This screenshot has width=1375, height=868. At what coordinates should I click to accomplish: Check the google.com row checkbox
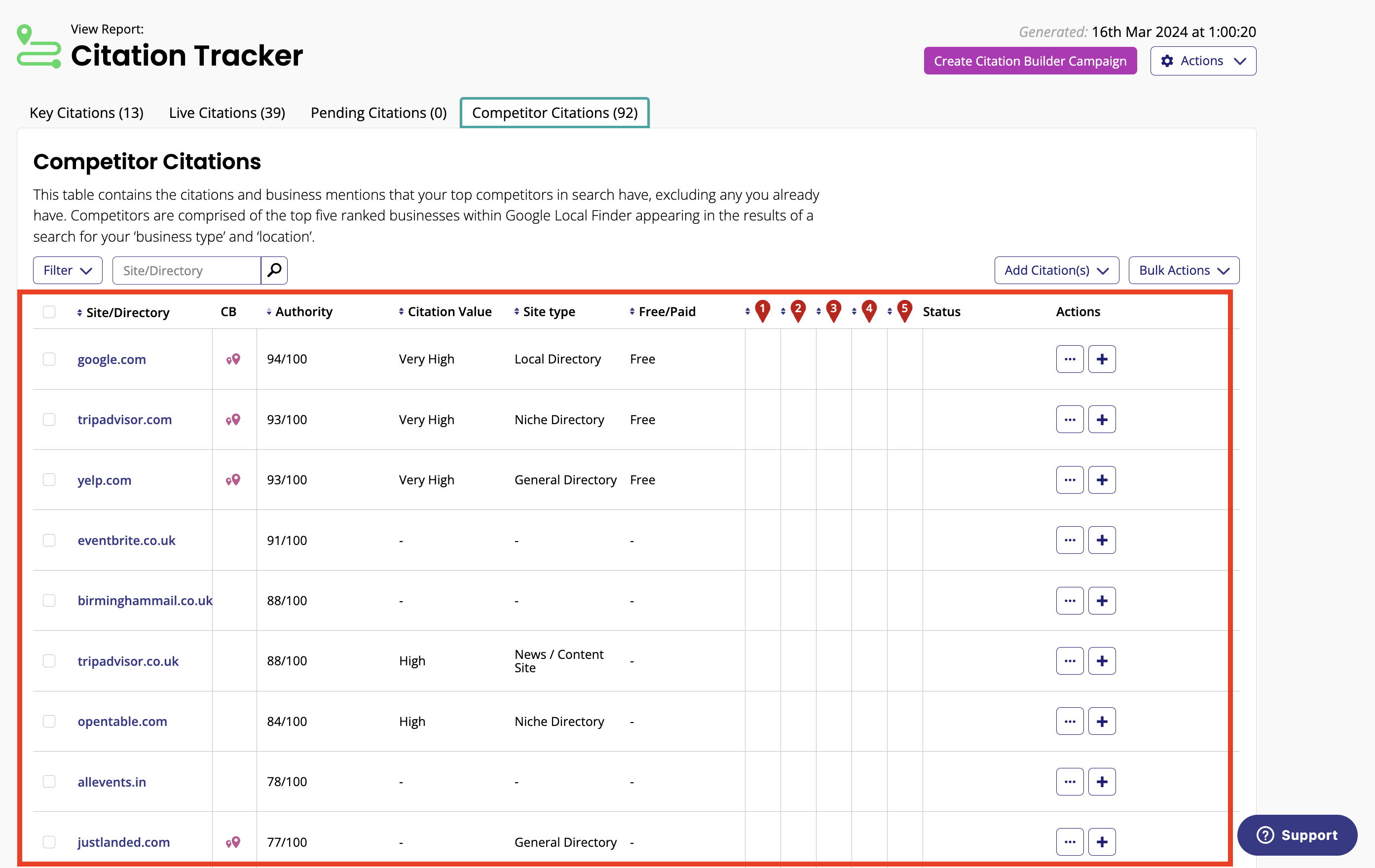[49, 359]
